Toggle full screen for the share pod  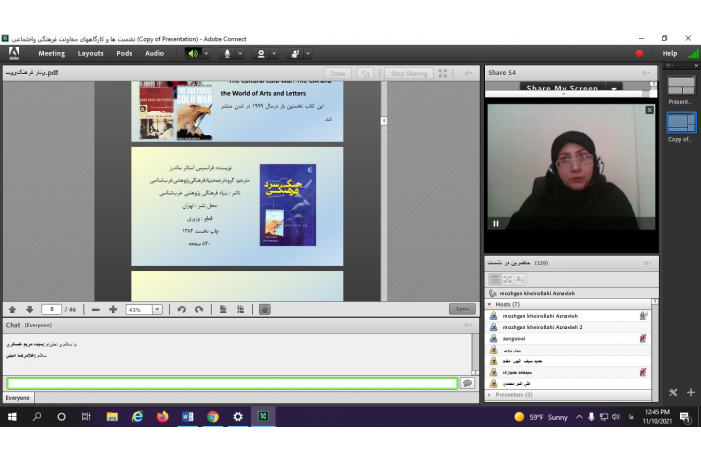click(443, 73)
